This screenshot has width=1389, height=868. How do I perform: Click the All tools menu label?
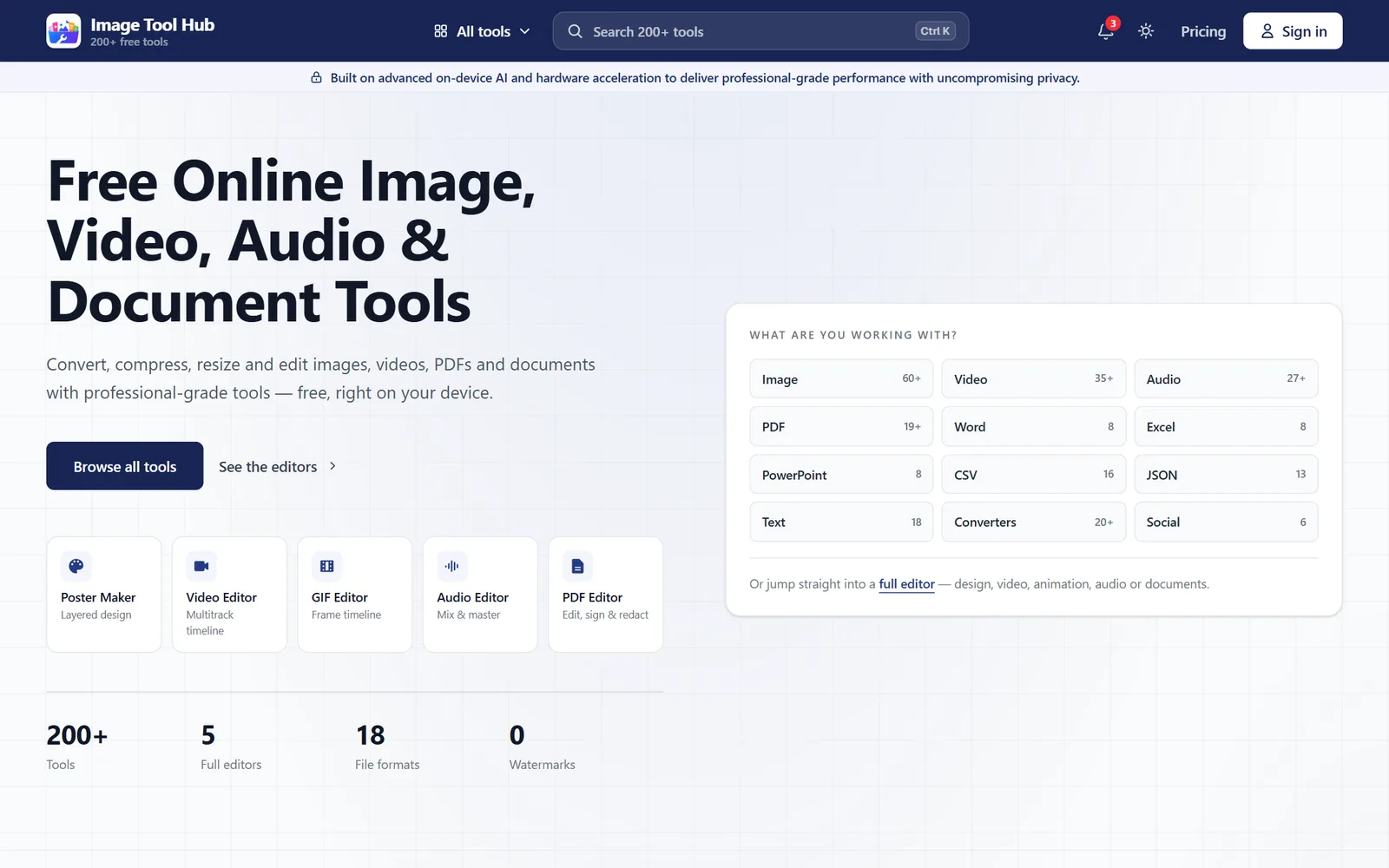point(484,31)
